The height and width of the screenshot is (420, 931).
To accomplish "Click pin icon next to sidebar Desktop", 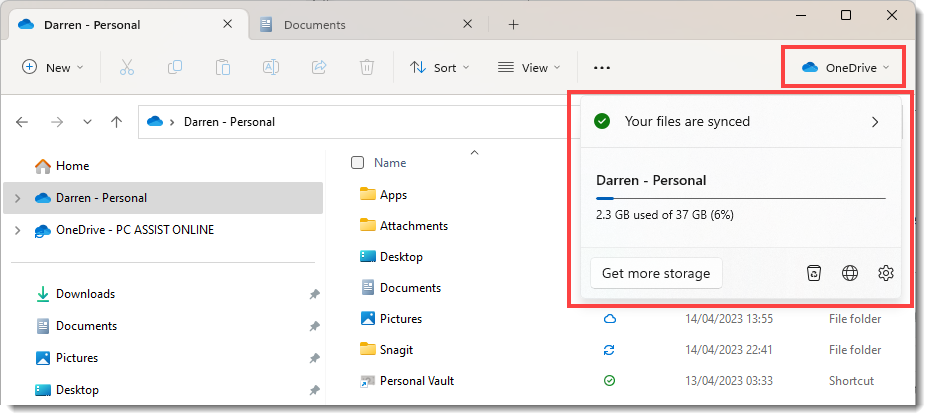I will pos(314,390).
